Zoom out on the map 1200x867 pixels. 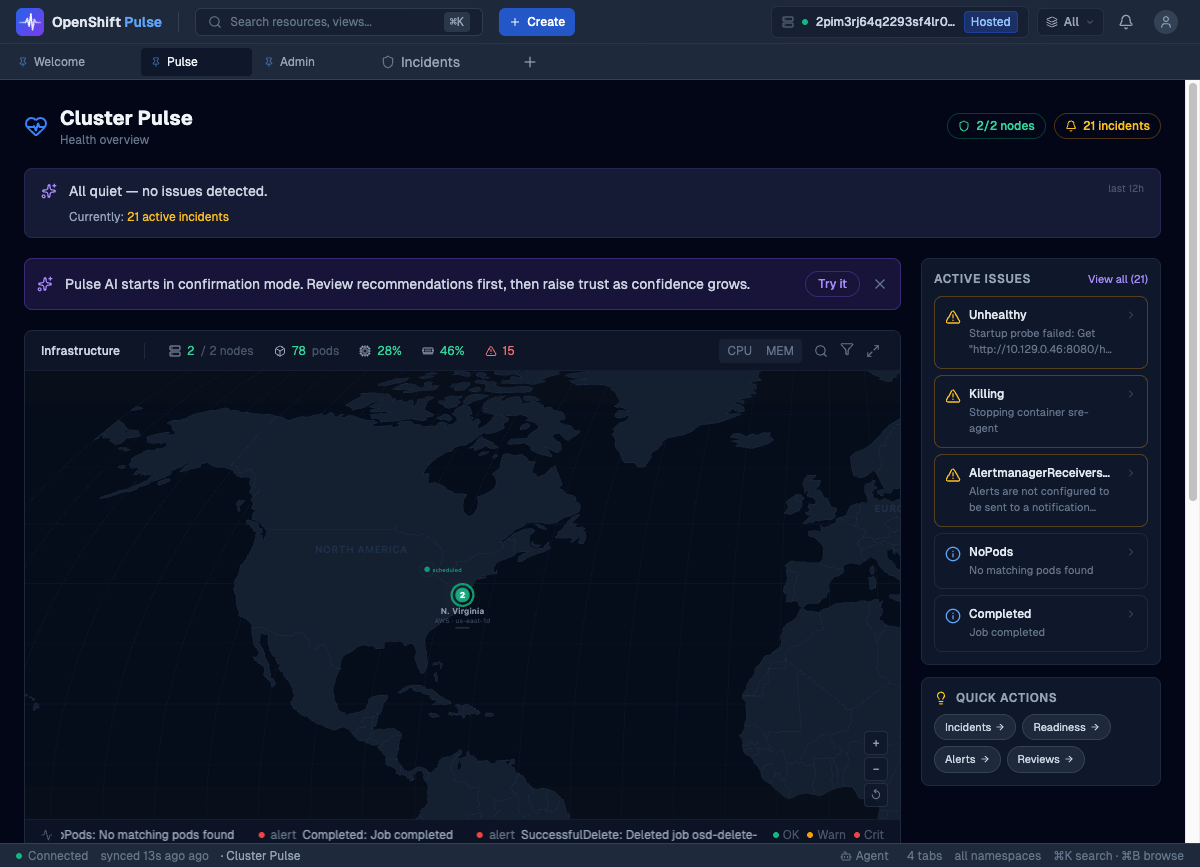click(876, 769)
